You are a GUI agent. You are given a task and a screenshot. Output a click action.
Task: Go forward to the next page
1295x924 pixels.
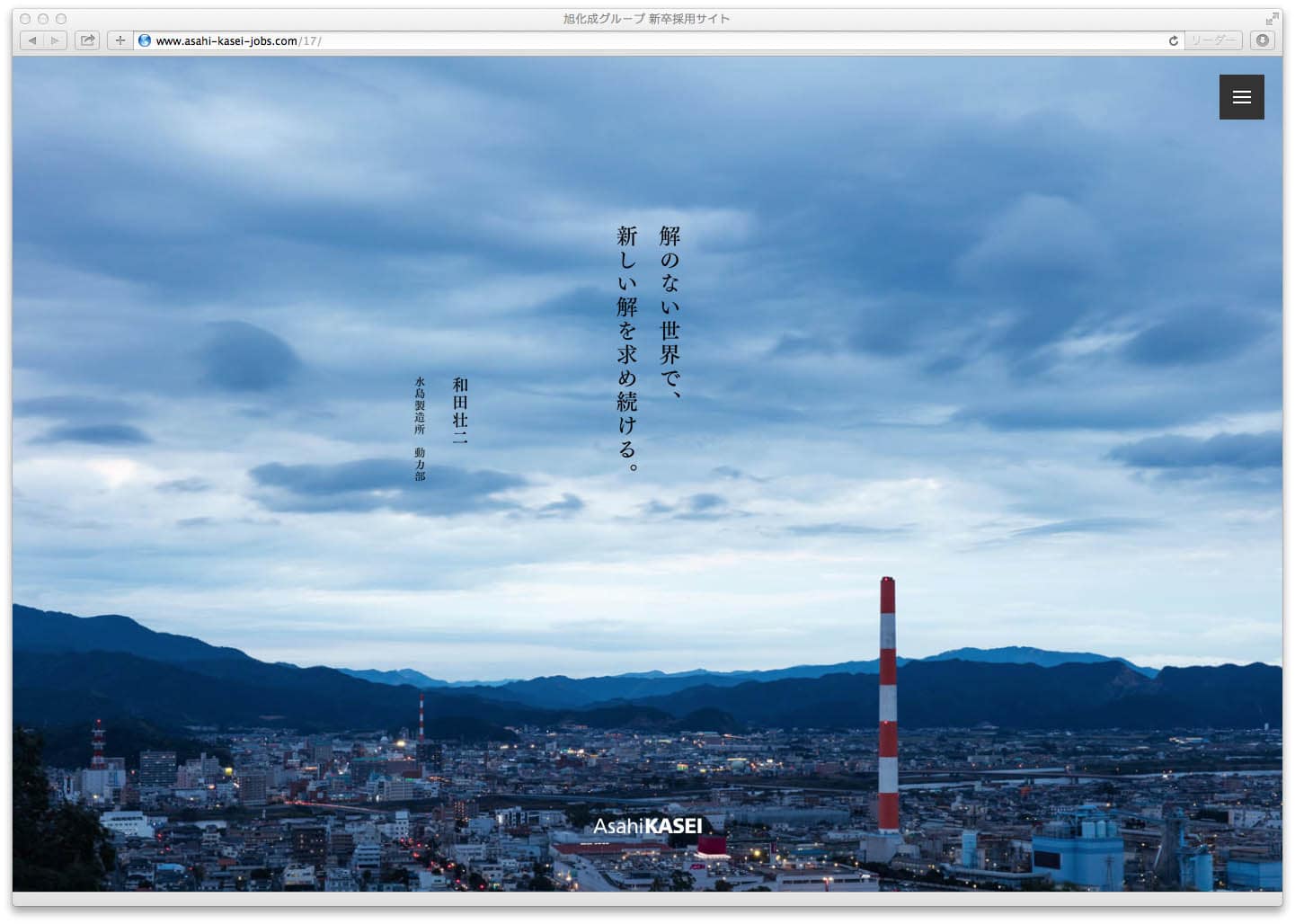tap(56, 40)
